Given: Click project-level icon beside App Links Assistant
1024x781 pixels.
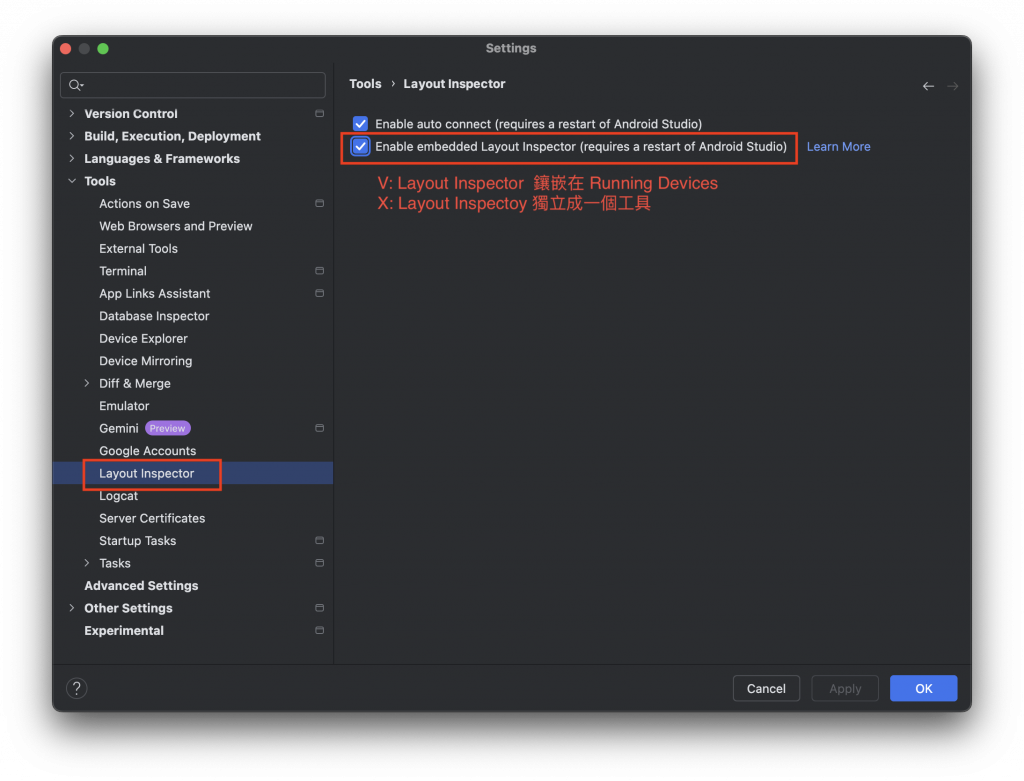Looking at the screenshot, I should [x=319, y=293].
